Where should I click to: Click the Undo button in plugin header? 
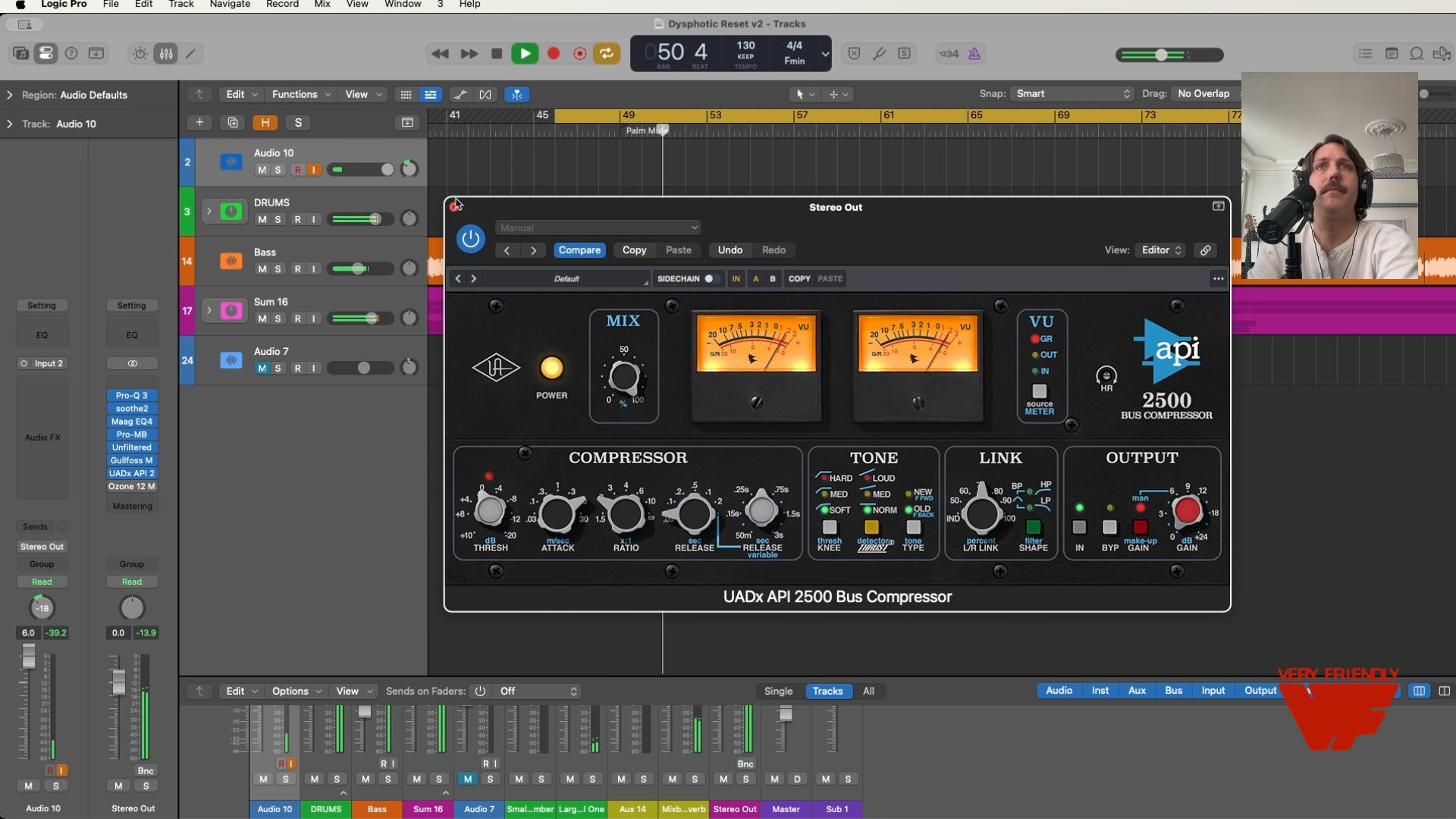pyautogui.click(x=730, y=250)
